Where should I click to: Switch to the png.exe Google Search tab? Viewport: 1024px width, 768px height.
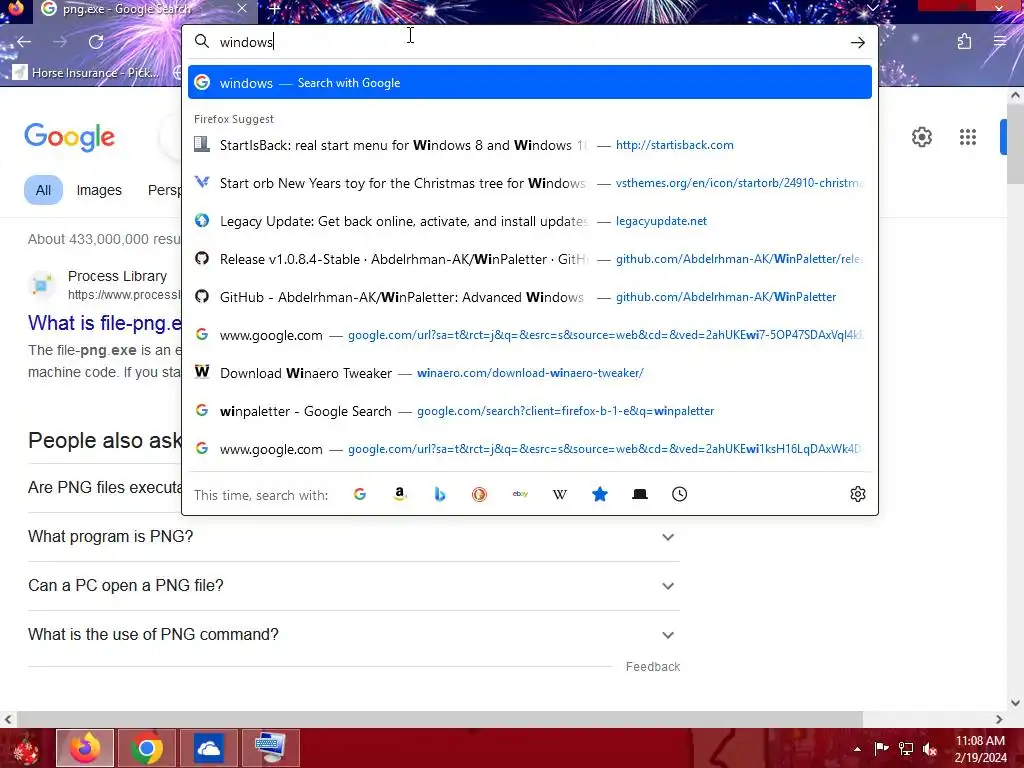tap(125, 9)
